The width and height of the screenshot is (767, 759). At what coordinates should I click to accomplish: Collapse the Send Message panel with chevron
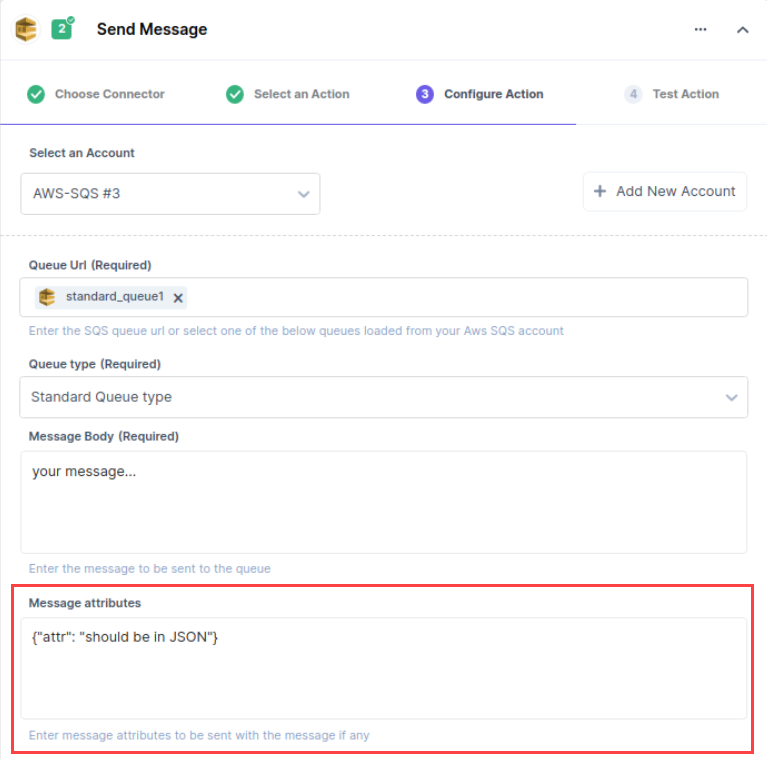(x=743, y=30)
